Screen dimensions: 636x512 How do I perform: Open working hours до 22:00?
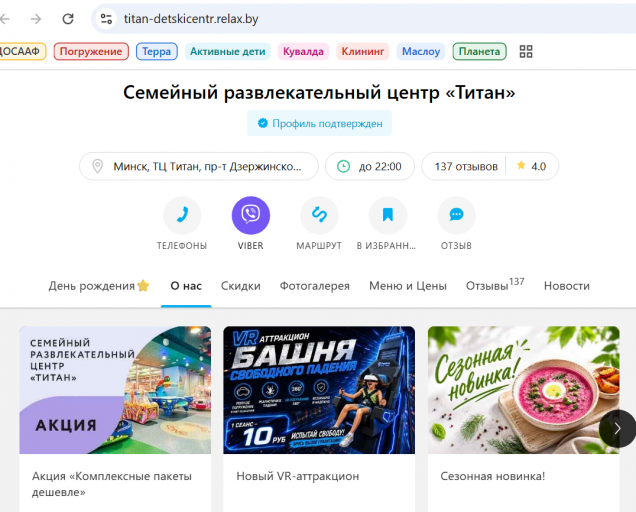370,166
